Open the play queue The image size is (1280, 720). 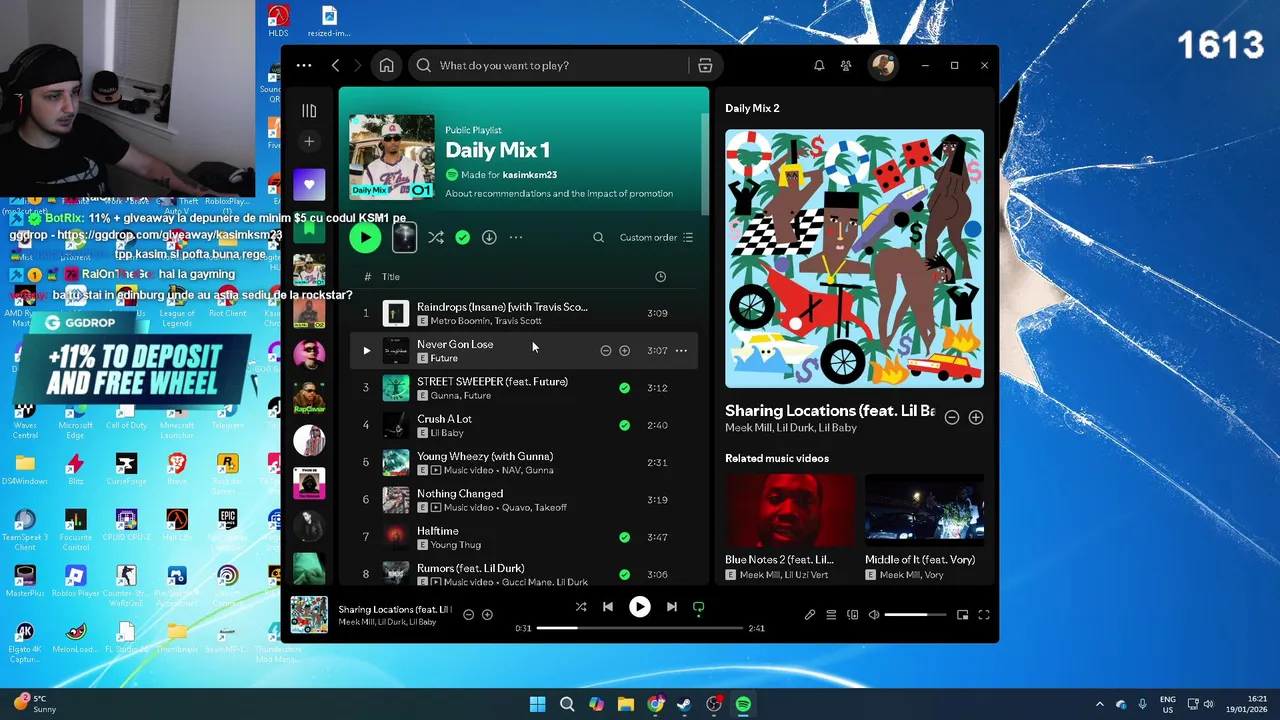(831, 615)
